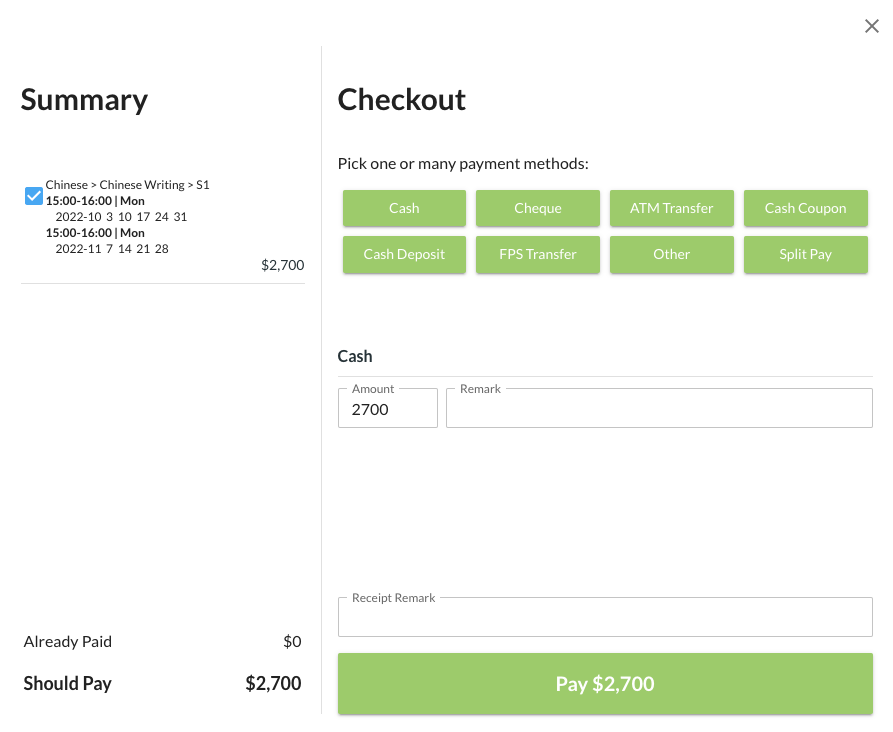Enable Split Pay option
This screenshot has width=893, height=732.
[805, 254]
